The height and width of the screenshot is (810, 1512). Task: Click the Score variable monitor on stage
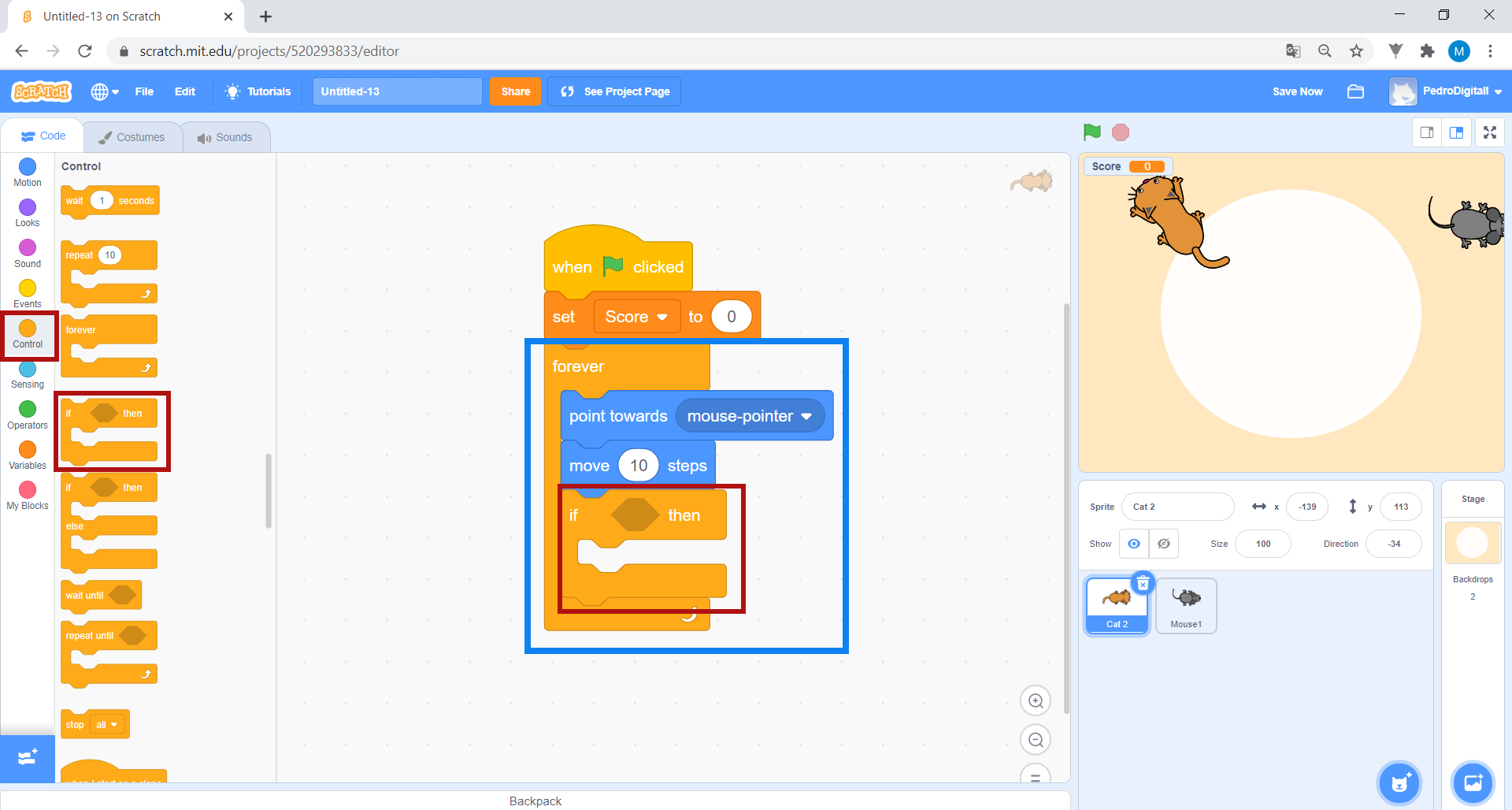pyautogui.click(x=1128, y=166)
